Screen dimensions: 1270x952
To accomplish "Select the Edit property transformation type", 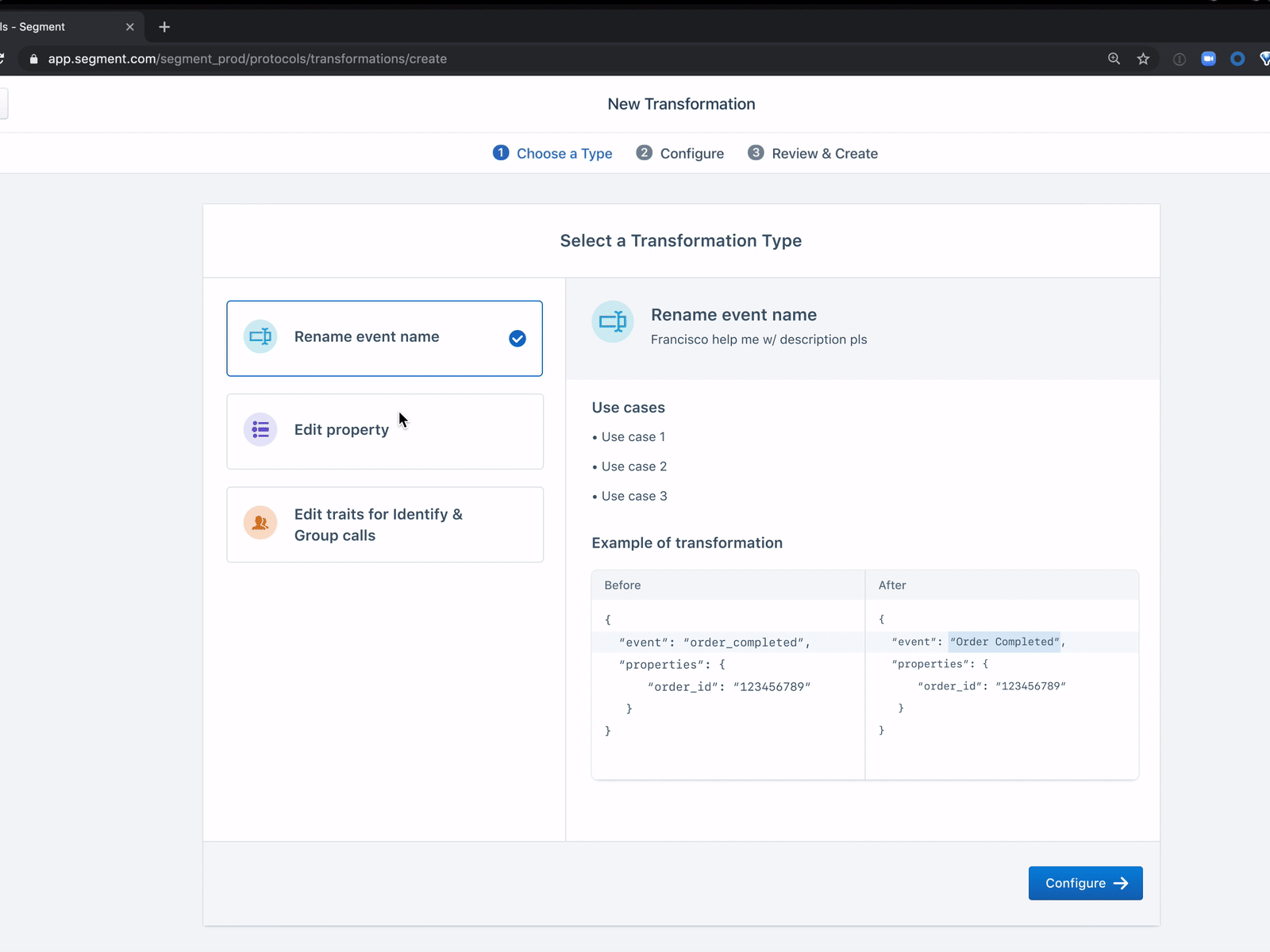I will [x=384, y=429].
